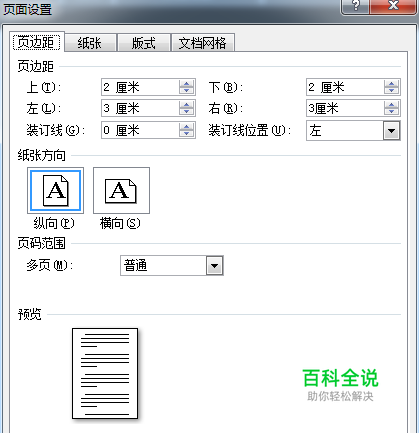The width and height of the screenshot is (419, 433).
Task: Click the 左(L) label
Action: 44,108
